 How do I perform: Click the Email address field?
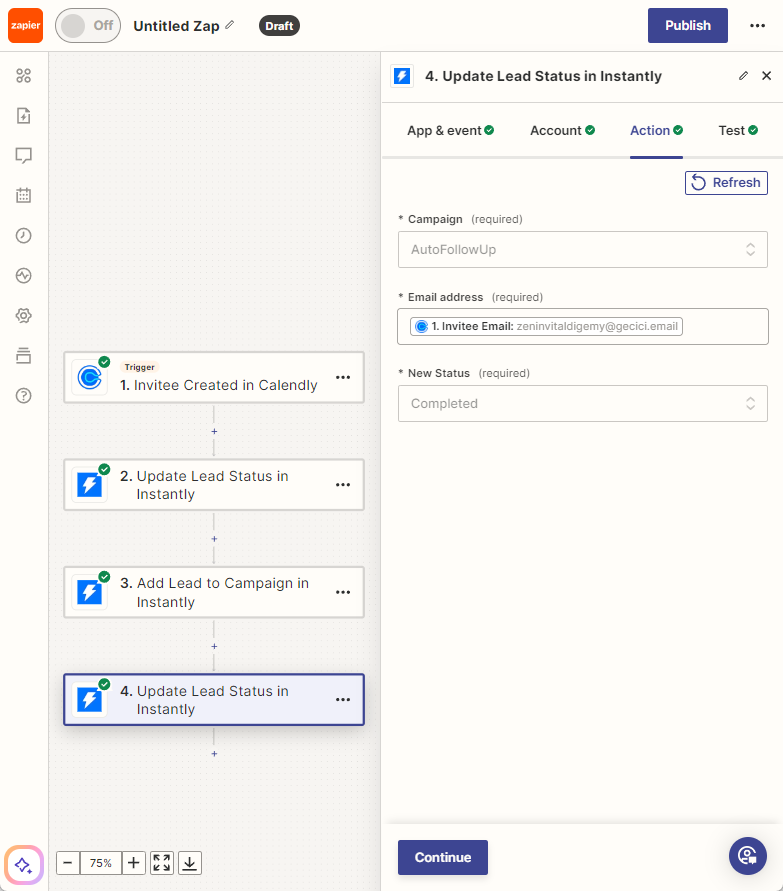click(x=582, y=327)
